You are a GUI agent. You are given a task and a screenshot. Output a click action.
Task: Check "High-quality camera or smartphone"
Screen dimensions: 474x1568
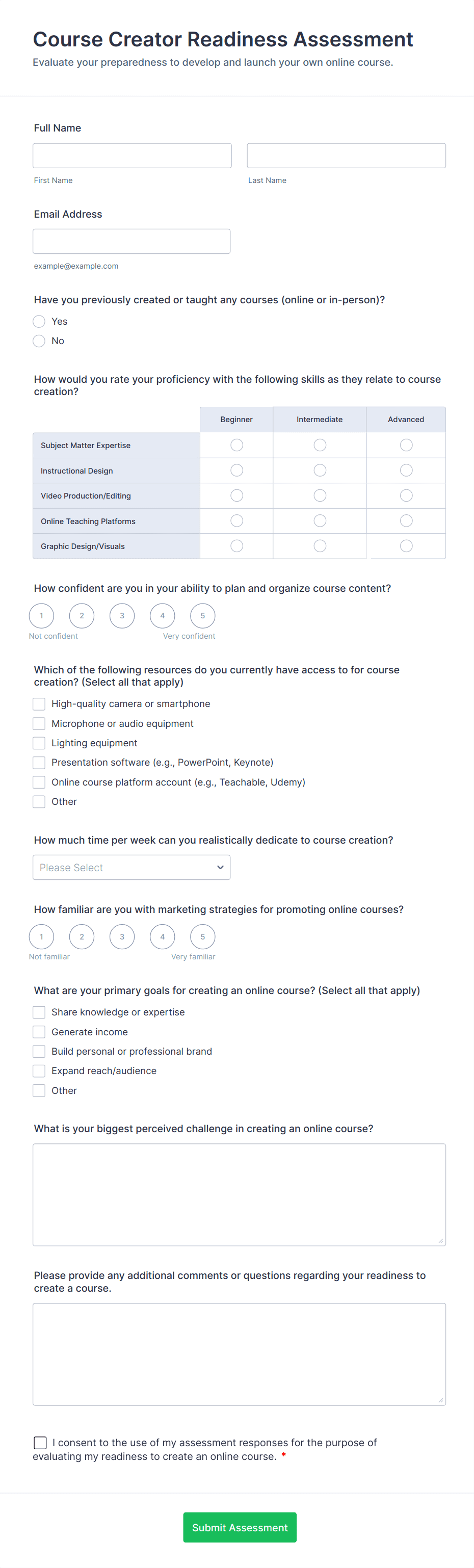[x=39, y=703]
